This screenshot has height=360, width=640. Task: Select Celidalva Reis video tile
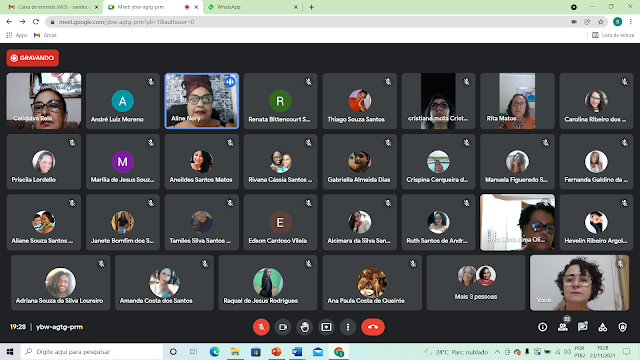coord(44,101)
